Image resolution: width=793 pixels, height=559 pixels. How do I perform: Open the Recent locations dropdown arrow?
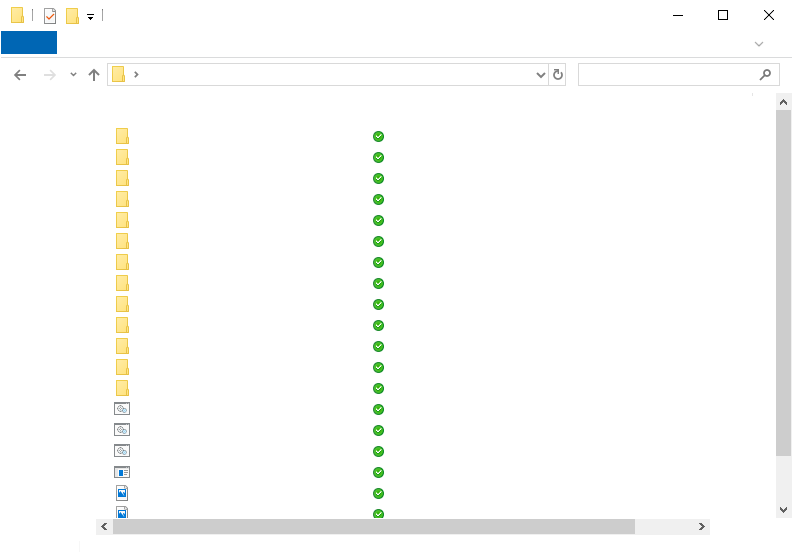(73, 75)
